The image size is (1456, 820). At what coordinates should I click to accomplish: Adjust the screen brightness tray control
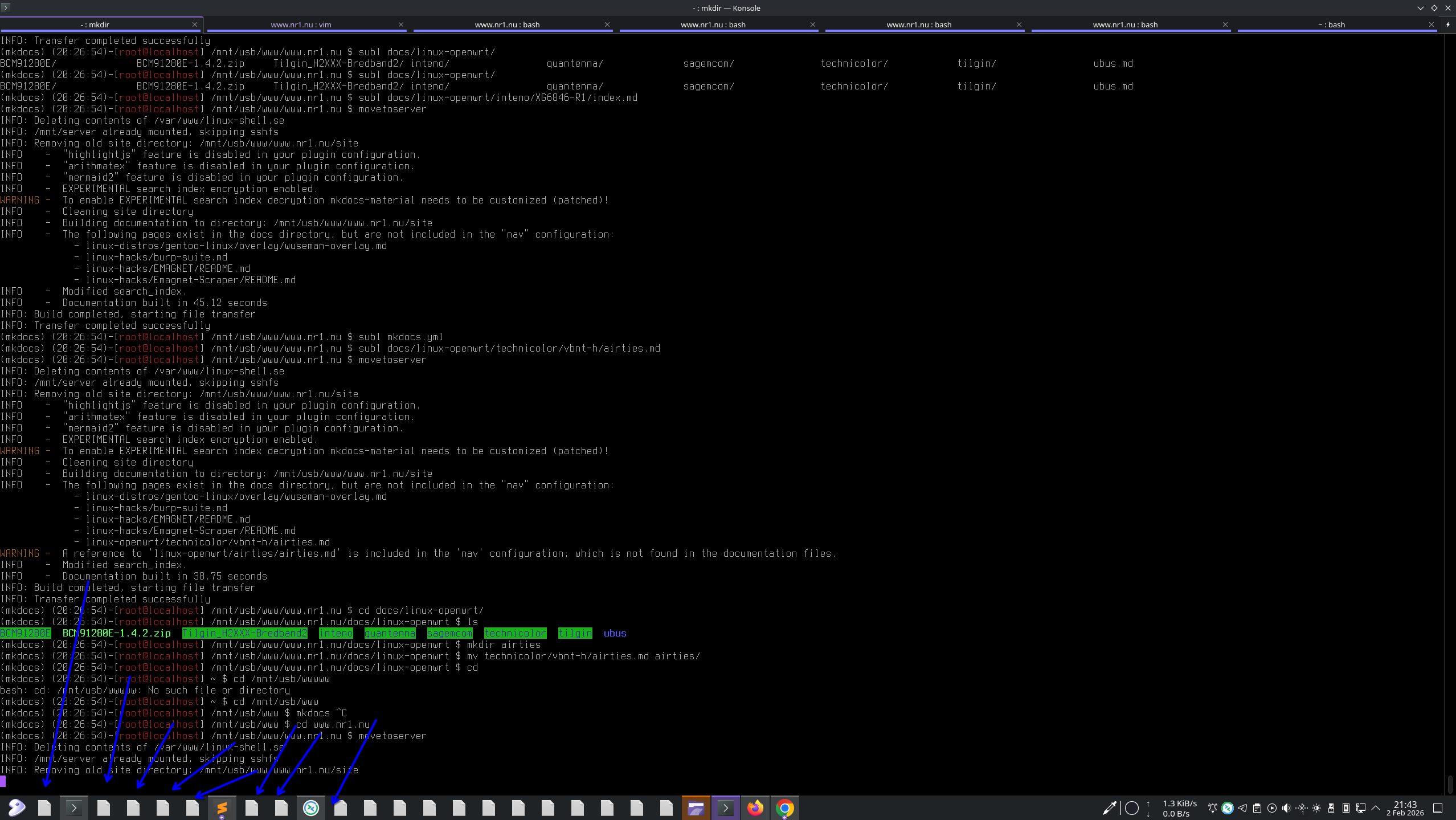coord(1316,808)
